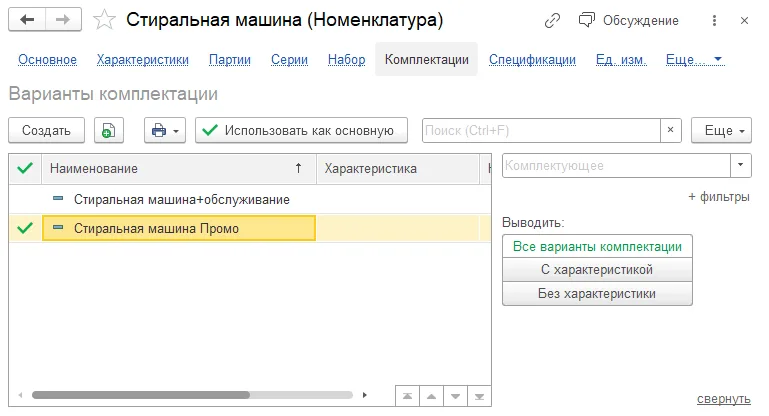The height and width of the screenshot is (416, 769).
Task: Copy link with the chain icon
Action: click(552, 21)
